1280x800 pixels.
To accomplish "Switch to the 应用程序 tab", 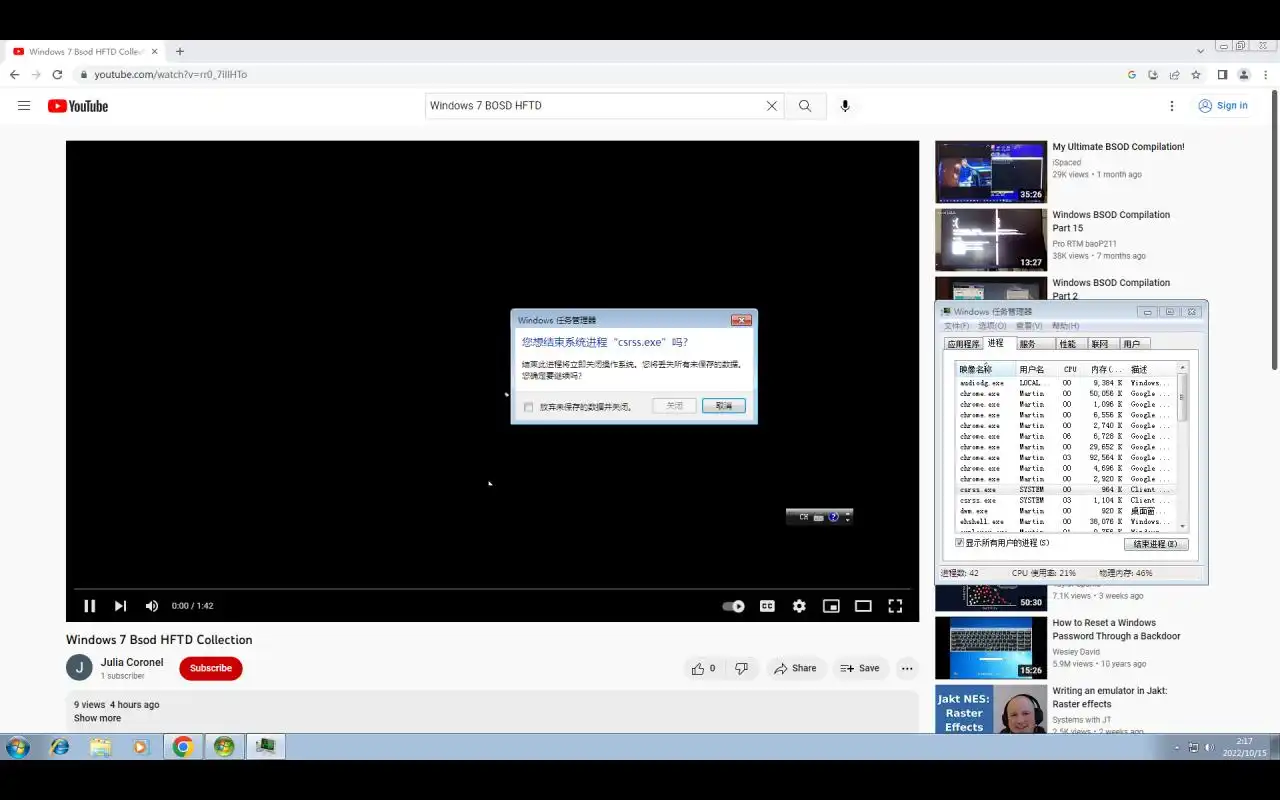I will coord(964,344).
